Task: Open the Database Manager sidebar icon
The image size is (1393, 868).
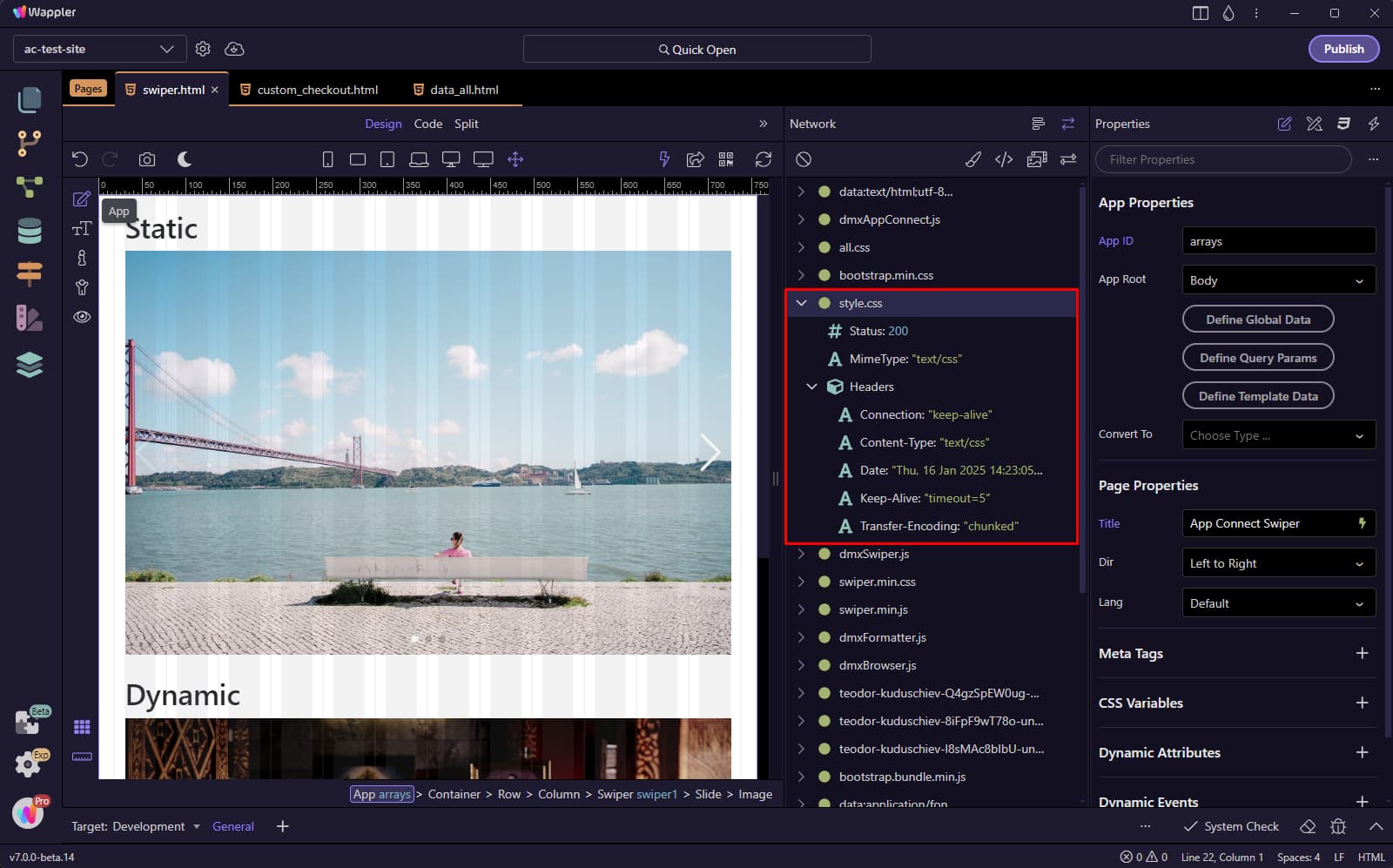Action: pos(30,231)
